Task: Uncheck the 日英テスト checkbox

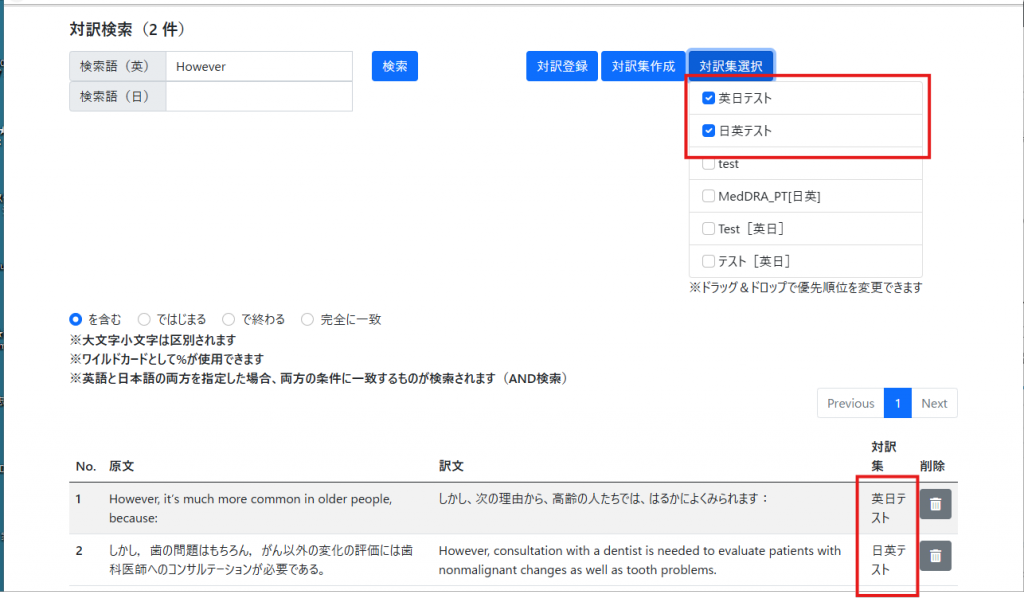Action: pos(709,131)
